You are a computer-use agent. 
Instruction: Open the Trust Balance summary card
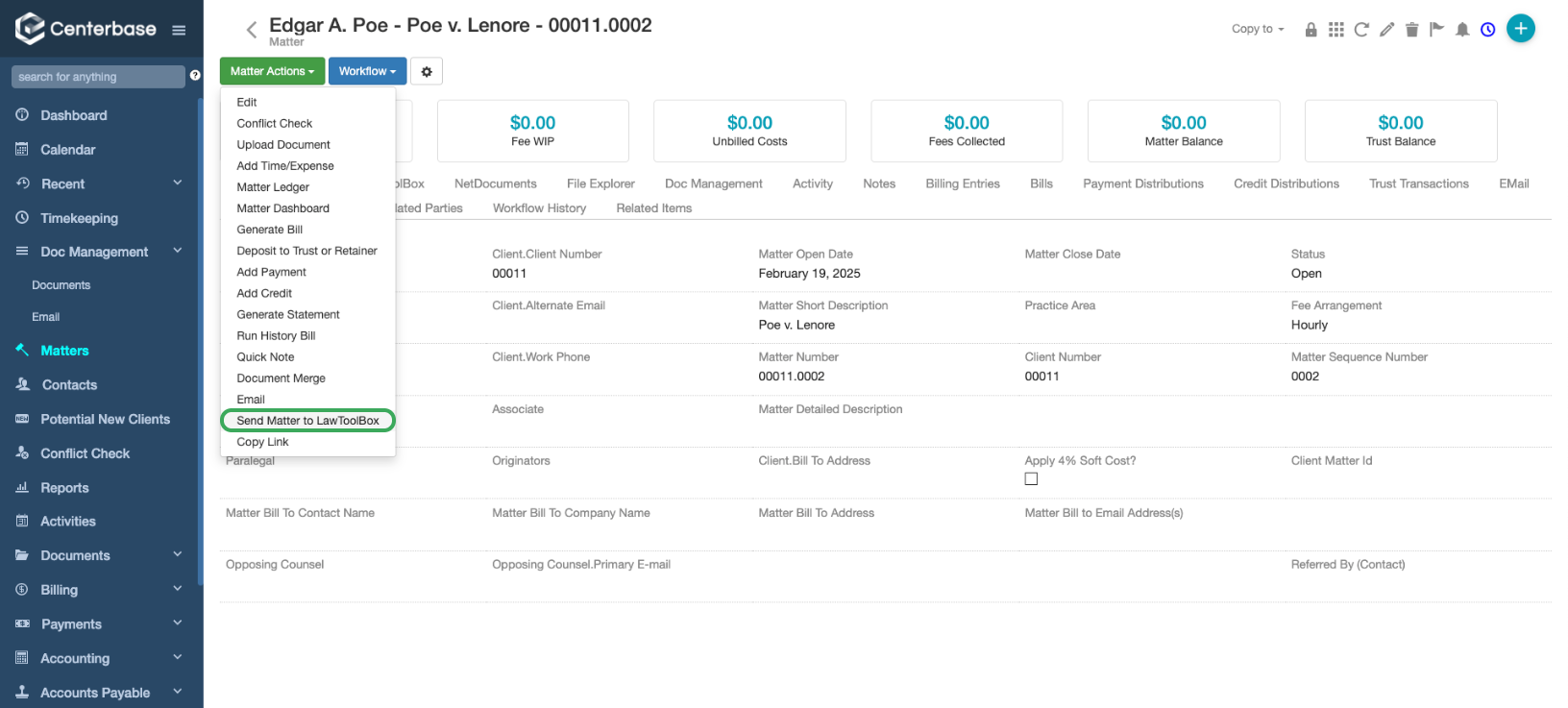[x=1401, y=131]
